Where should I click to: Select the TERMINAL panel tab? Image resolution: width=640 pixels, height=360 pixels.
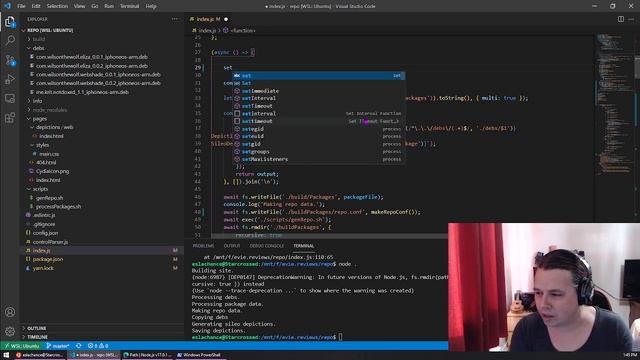click(304, 246)
